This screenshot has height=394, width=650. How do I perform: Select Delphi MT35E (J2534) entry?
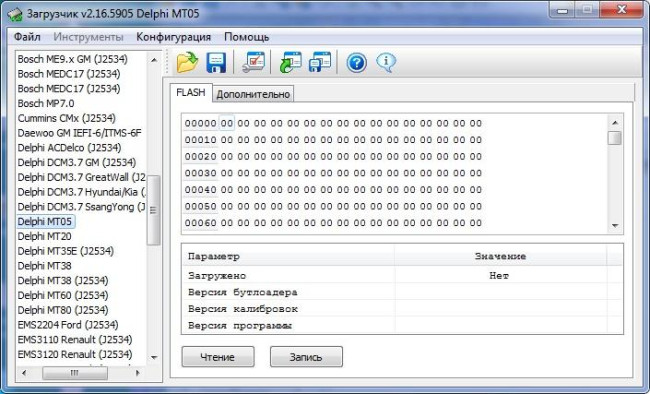(x=65, y=251)
